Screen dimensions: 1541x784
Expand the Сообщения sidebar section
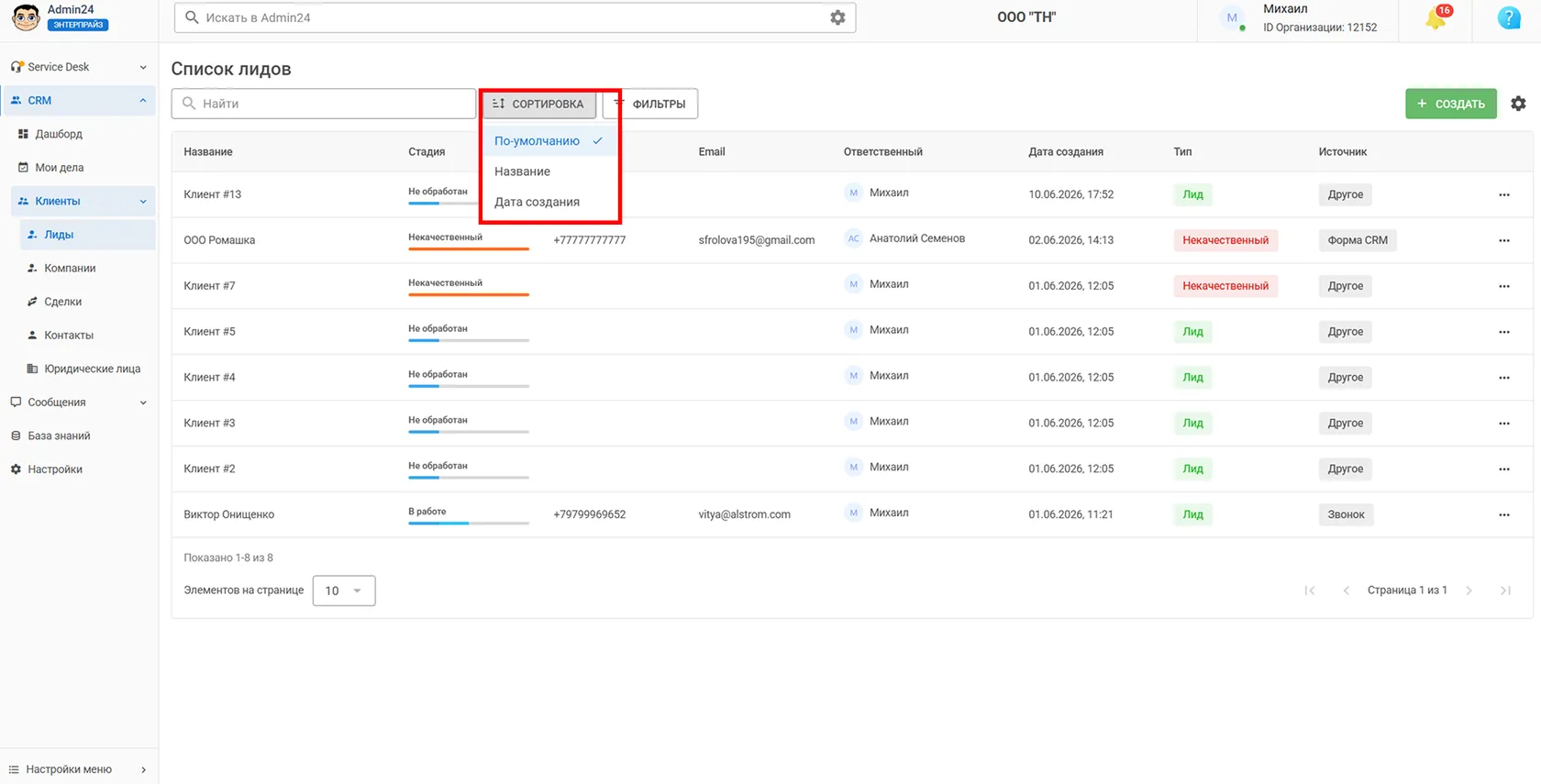click(x=79, y=403)
